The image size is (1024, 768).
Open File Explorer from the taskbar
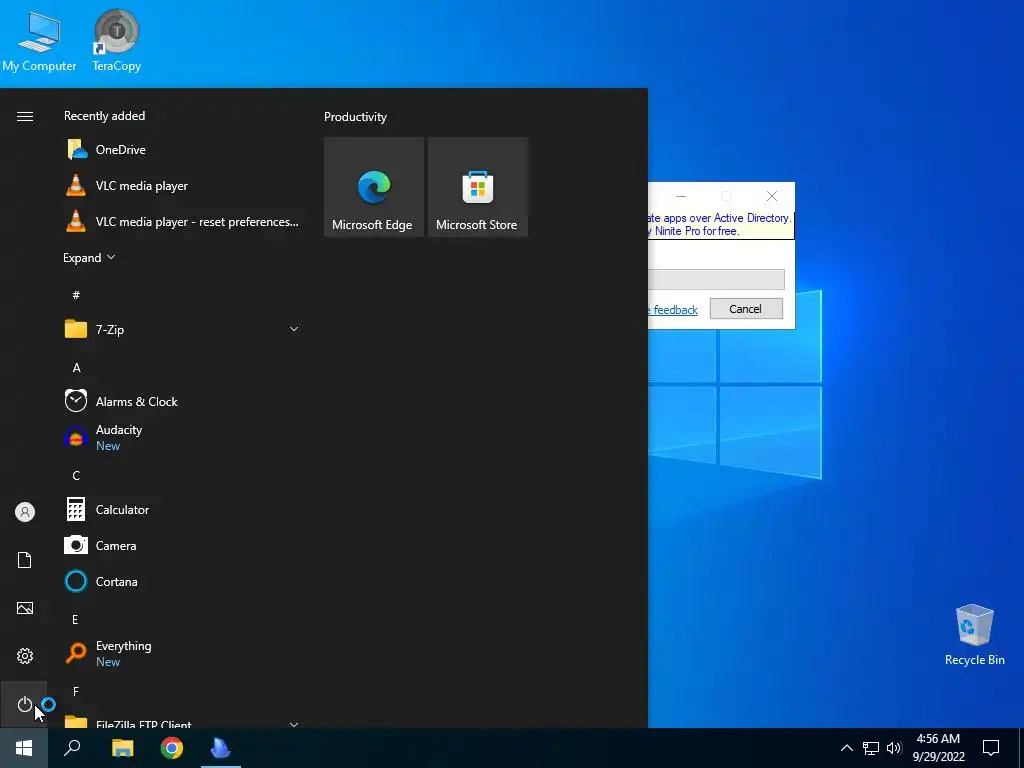click(122, 748)
